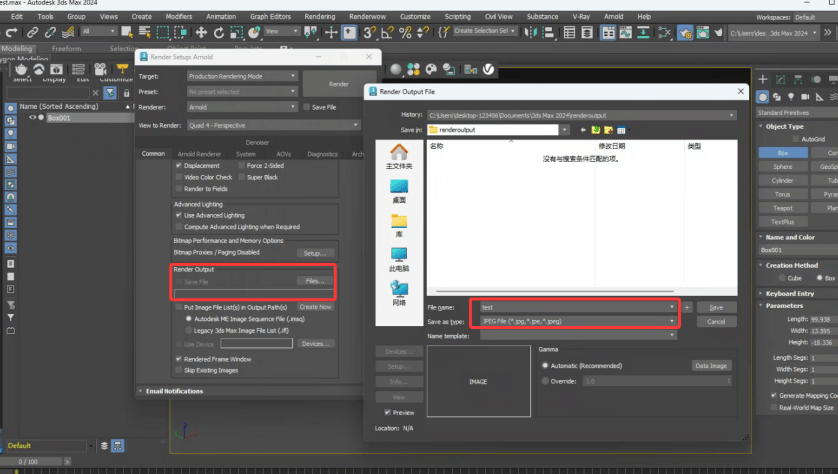Screen dimensions: 838x474
Task: Switch to the AOVs tab
Action: pyautogui.click(x=284, y=154)
